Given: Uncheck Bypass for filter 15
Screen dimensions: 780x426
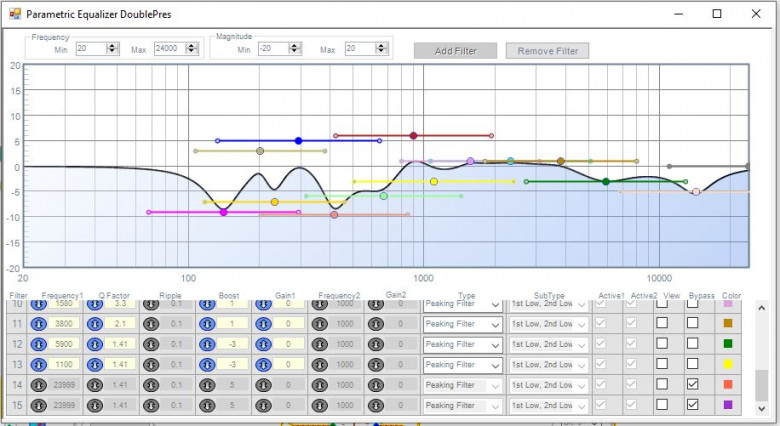Looking at the screenshot, I should click(x=692, y=405).
